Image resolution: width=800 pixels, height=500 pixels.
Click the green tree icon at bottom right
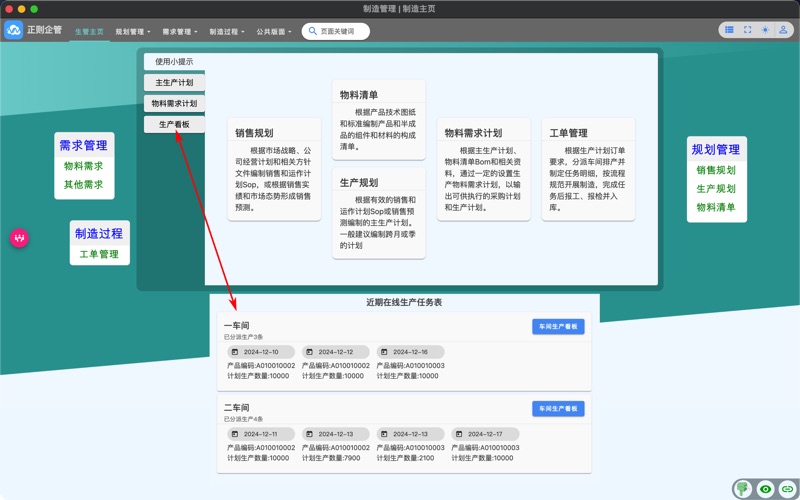pos(743,488)
